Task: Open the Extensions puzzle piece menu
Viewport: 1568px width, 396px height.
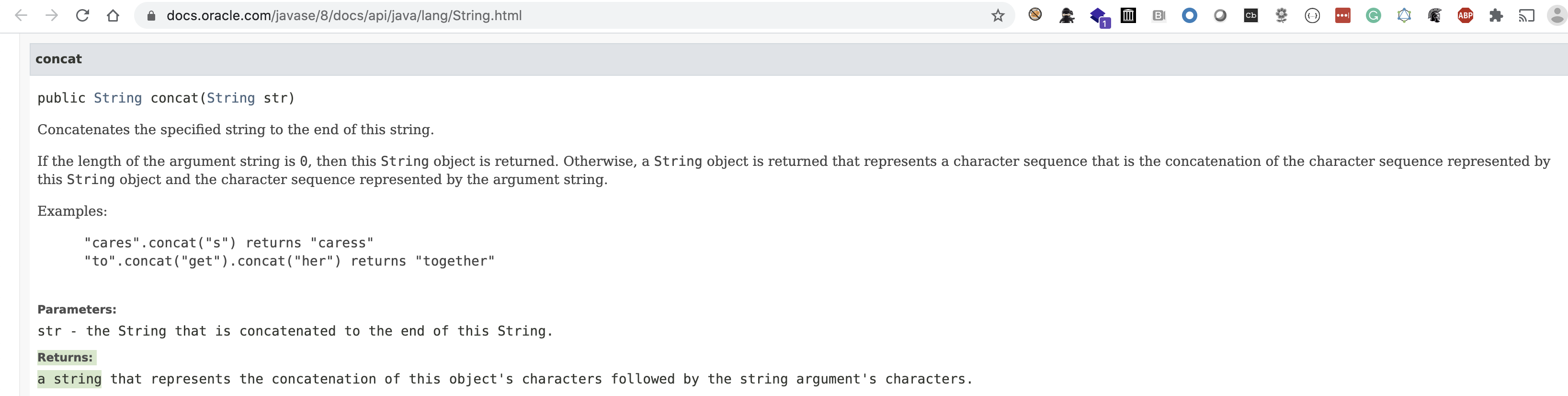Action: point(1496,16)
